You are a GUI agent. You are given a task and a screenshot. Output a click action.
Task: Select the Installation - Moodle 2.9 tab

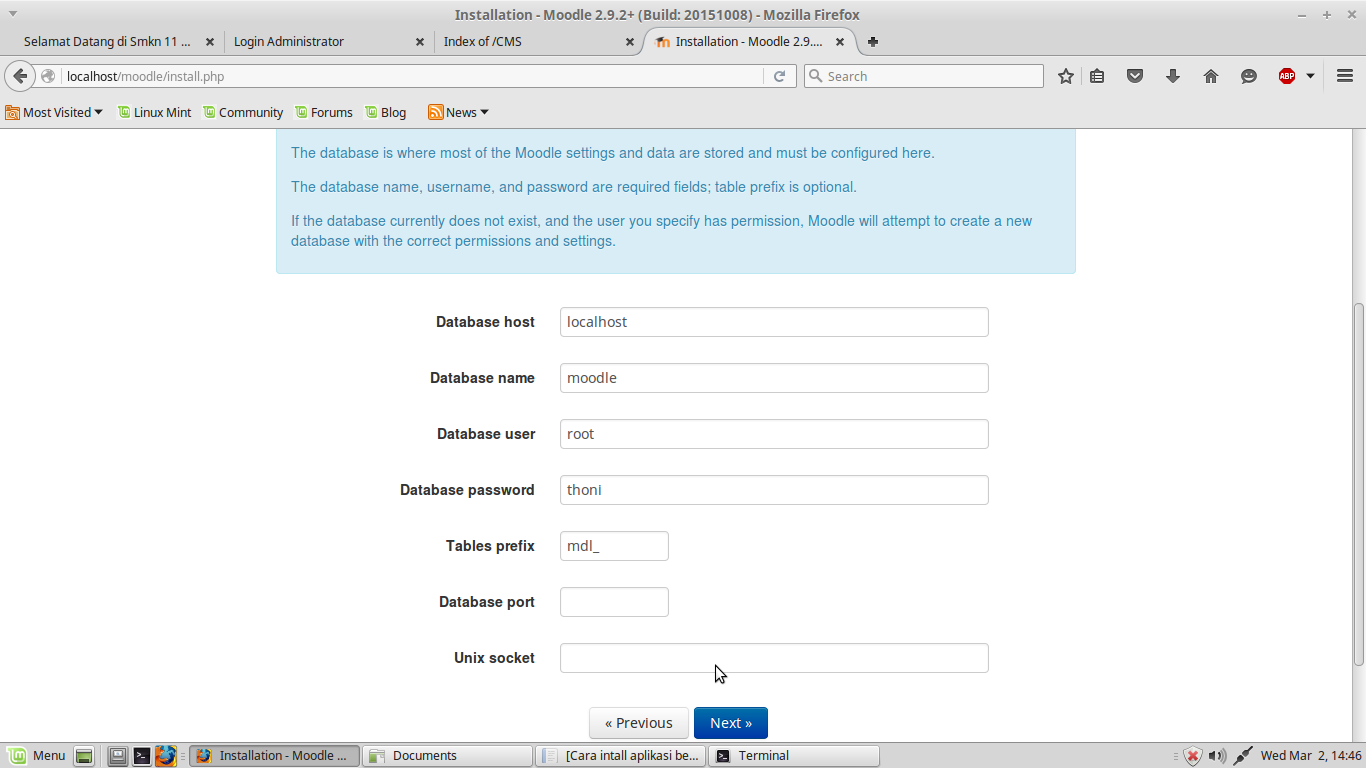tap(748, 42)
